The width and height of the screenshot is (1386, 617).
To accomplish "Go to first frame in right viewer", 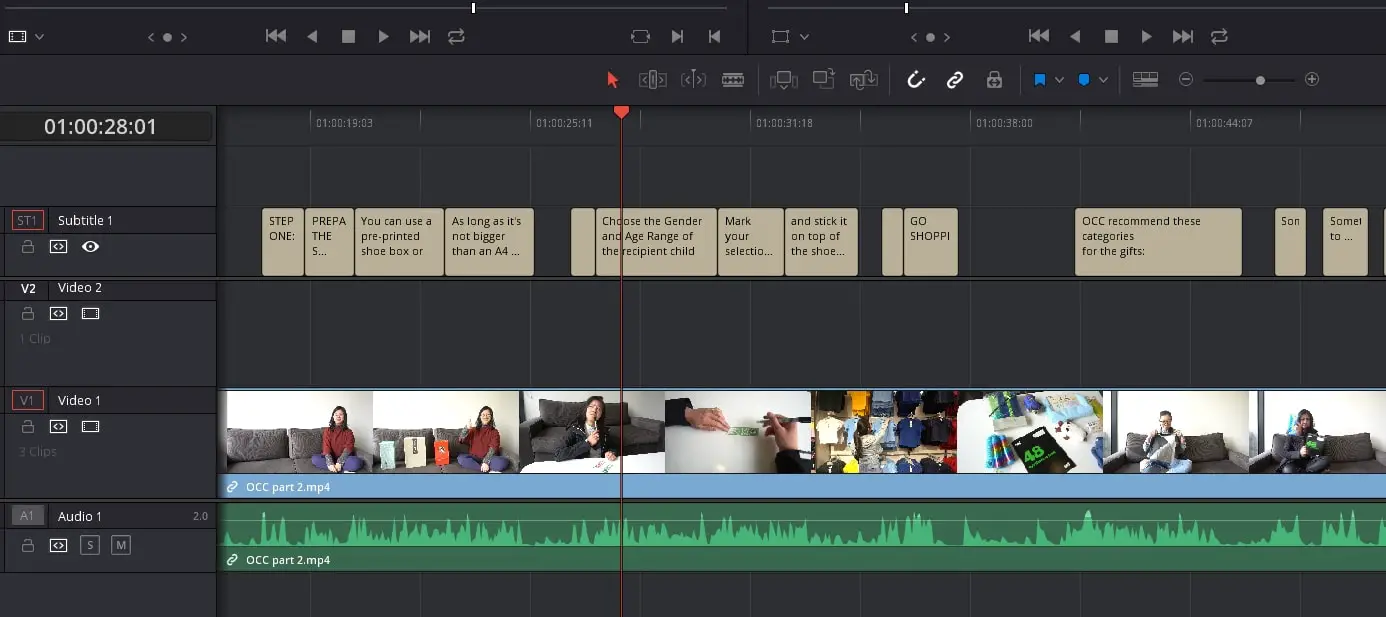I will (1039, 36).
